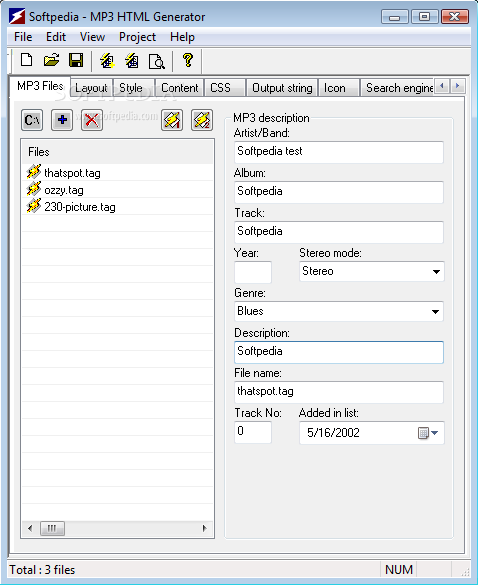Click the empty Year input field
The width and height of the screenshot is (478, 585).
click(x=253, y=272)
